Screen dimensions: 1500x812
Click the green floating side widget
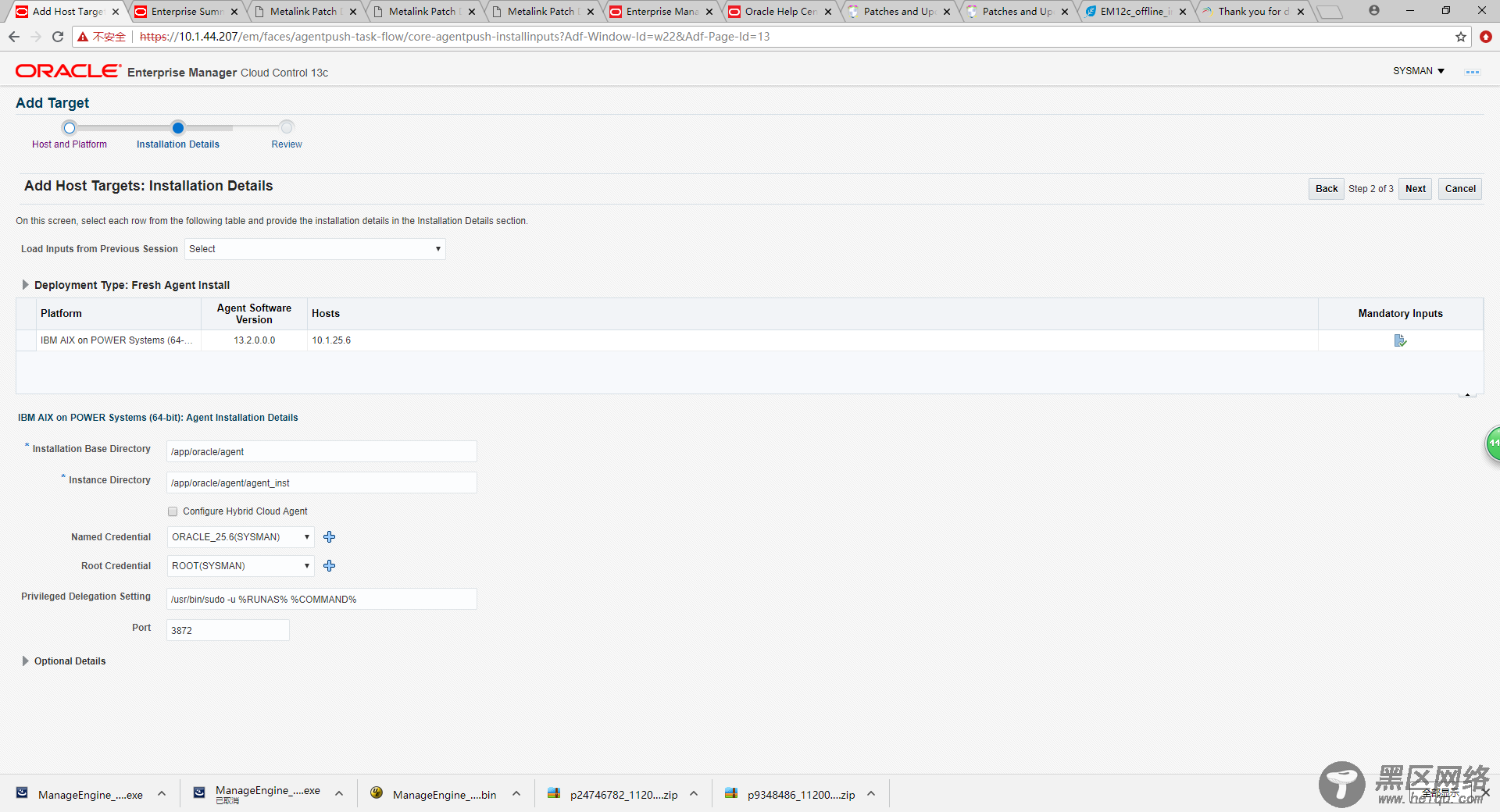1492,443
